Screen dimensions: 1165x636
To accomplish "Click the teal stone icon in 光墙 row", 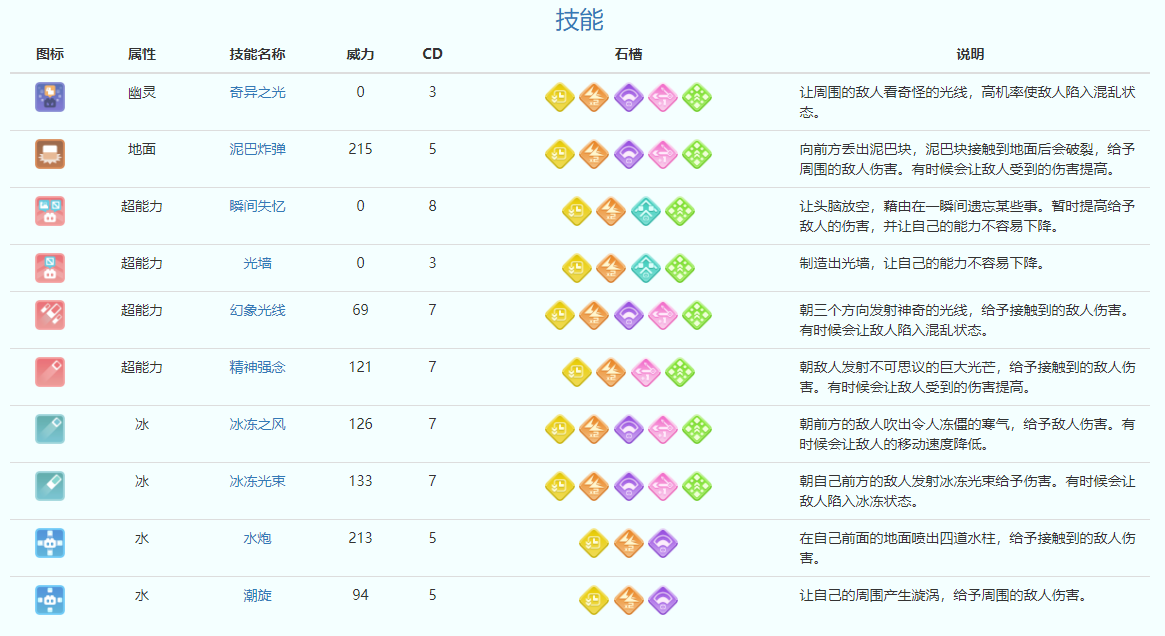I will 645,268.
